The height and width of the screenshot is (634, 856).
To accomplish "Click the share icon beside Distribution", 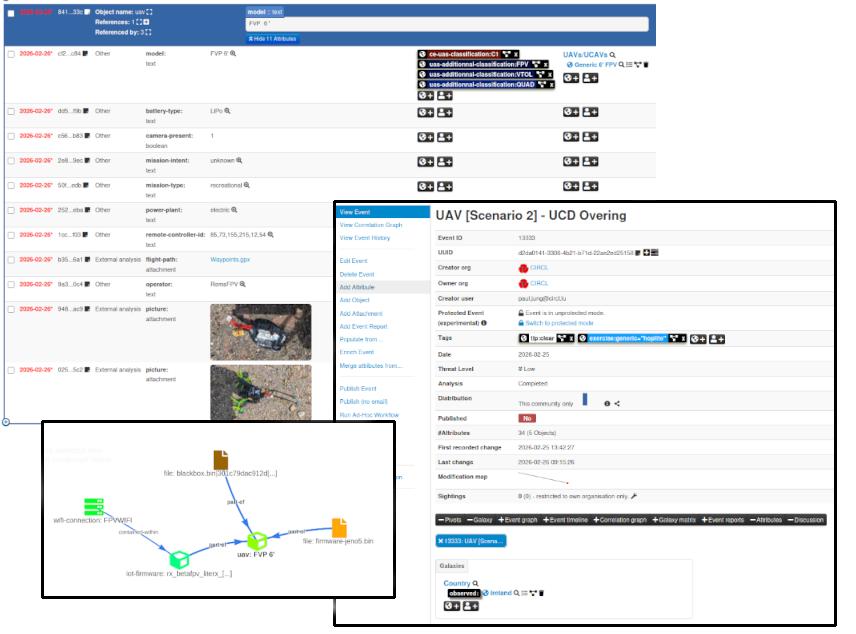I will [x=618, y=403].
